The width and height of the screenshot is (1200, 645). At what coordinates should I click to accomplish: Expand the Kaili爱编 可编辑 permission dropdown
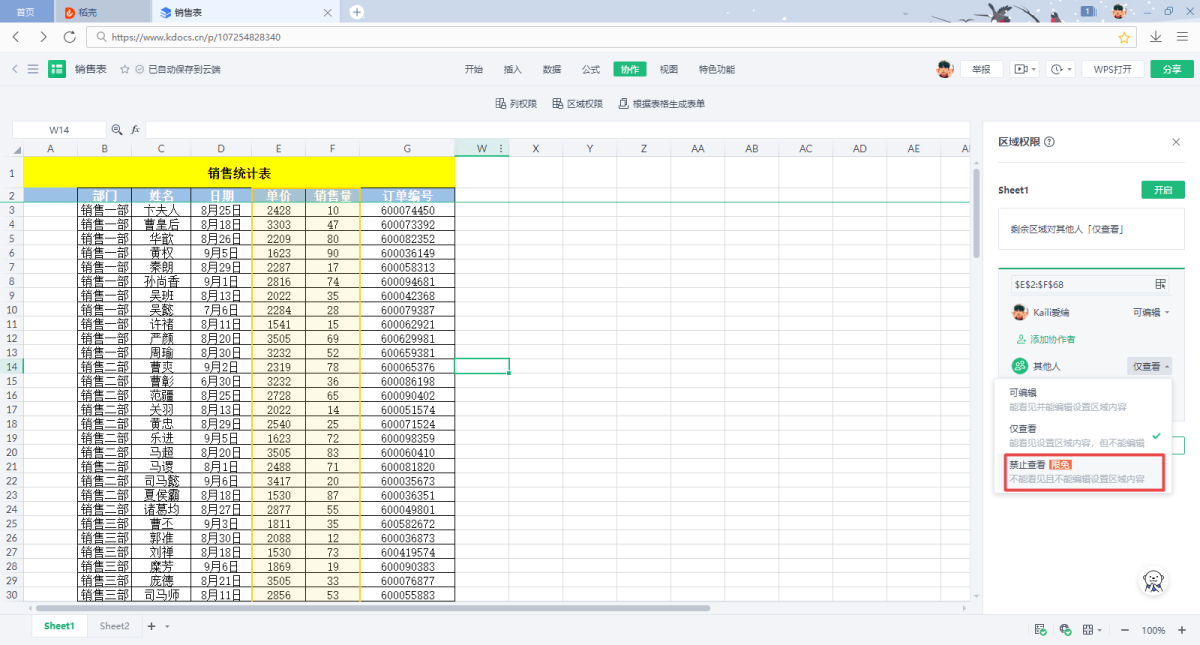coord(1151,313)
